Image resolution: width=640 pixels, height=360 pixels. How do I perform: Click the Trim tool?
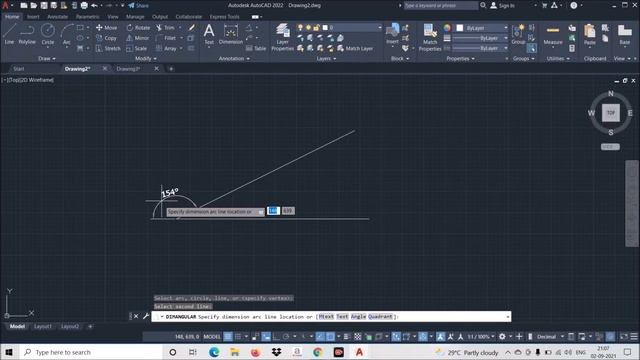click(165, 27)
